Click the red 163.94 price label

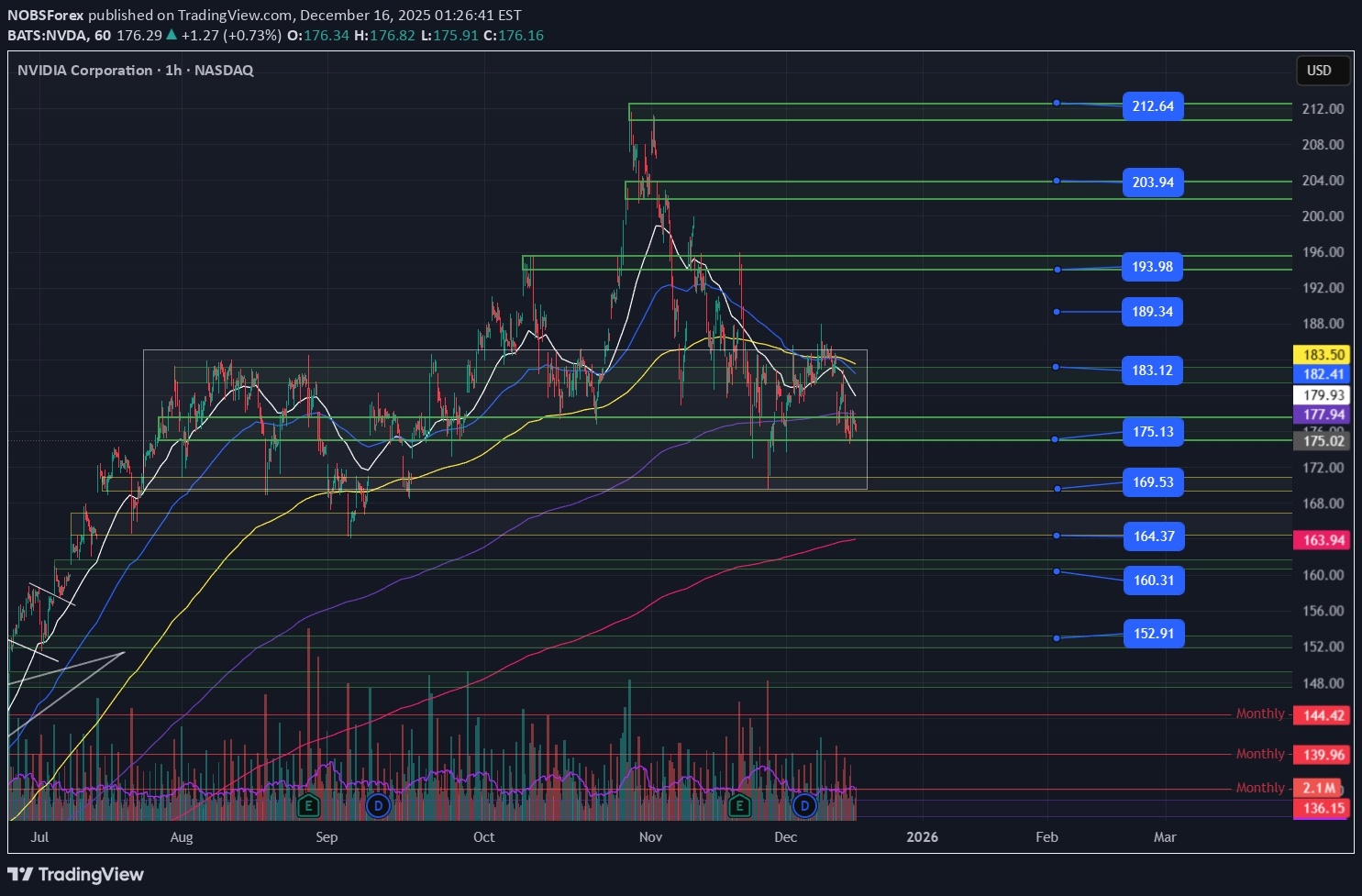coord(1322,540)
